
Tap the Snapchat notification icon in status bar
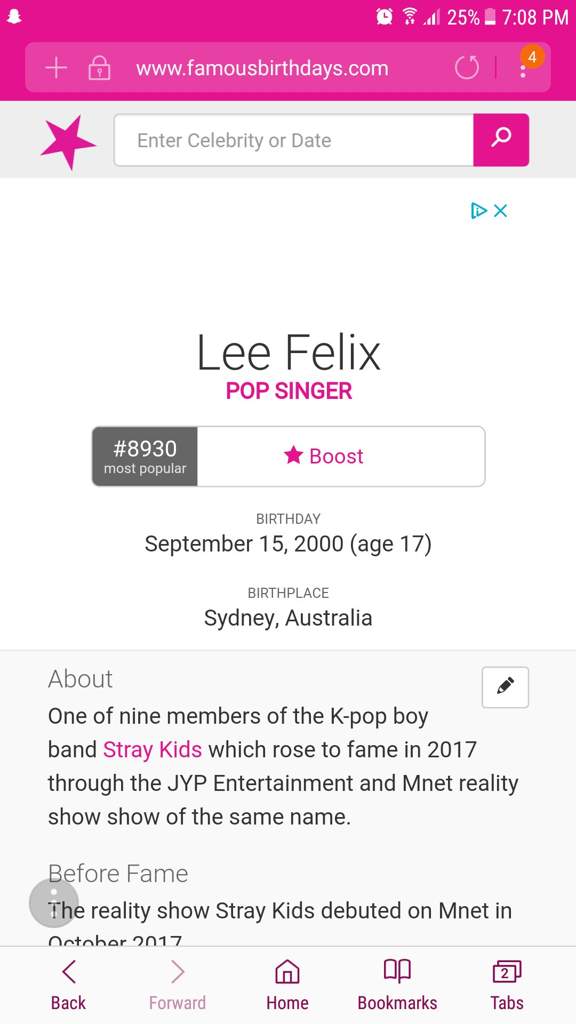[14, 17]
